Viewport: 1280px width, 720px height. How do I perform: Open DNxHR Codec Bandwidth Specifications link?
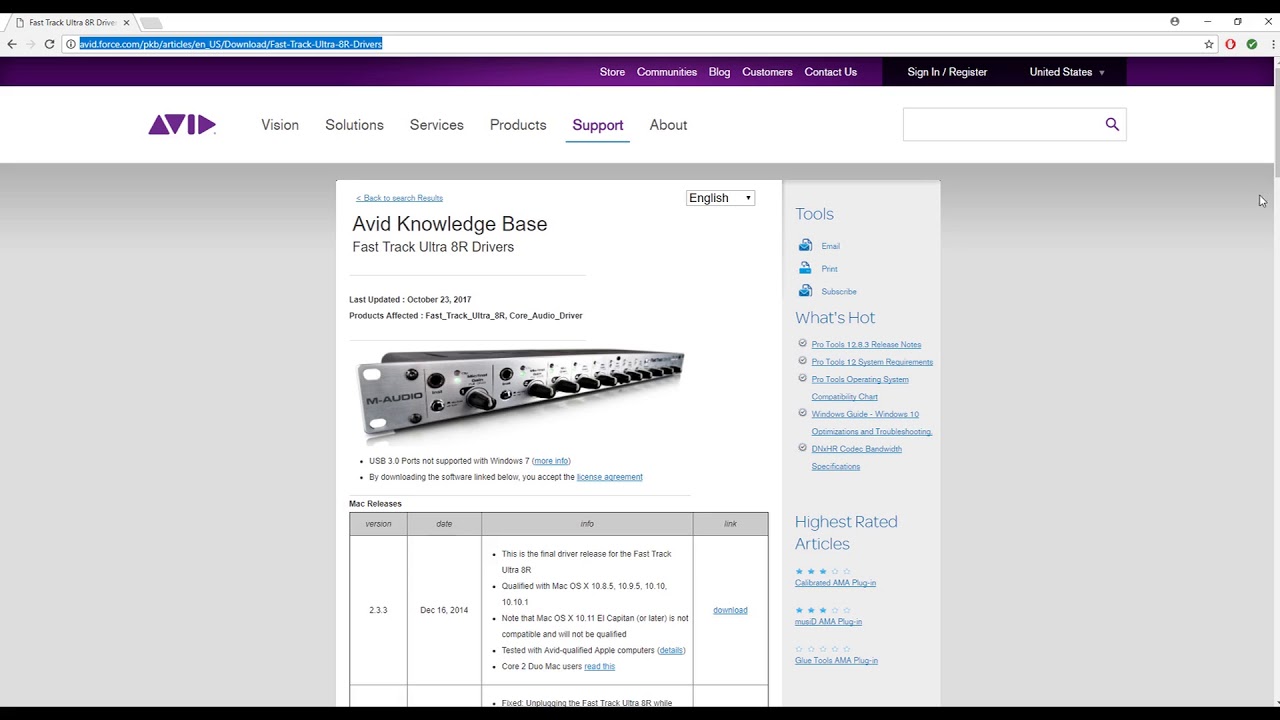tap(856, 457)
